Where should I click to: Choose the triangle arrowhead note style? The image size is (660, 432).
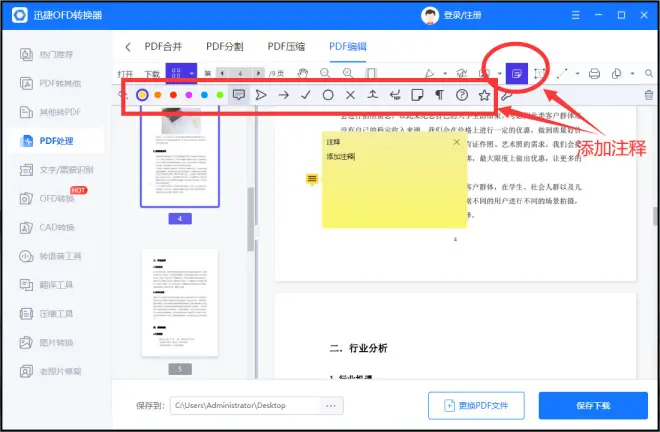coord(261,95)
